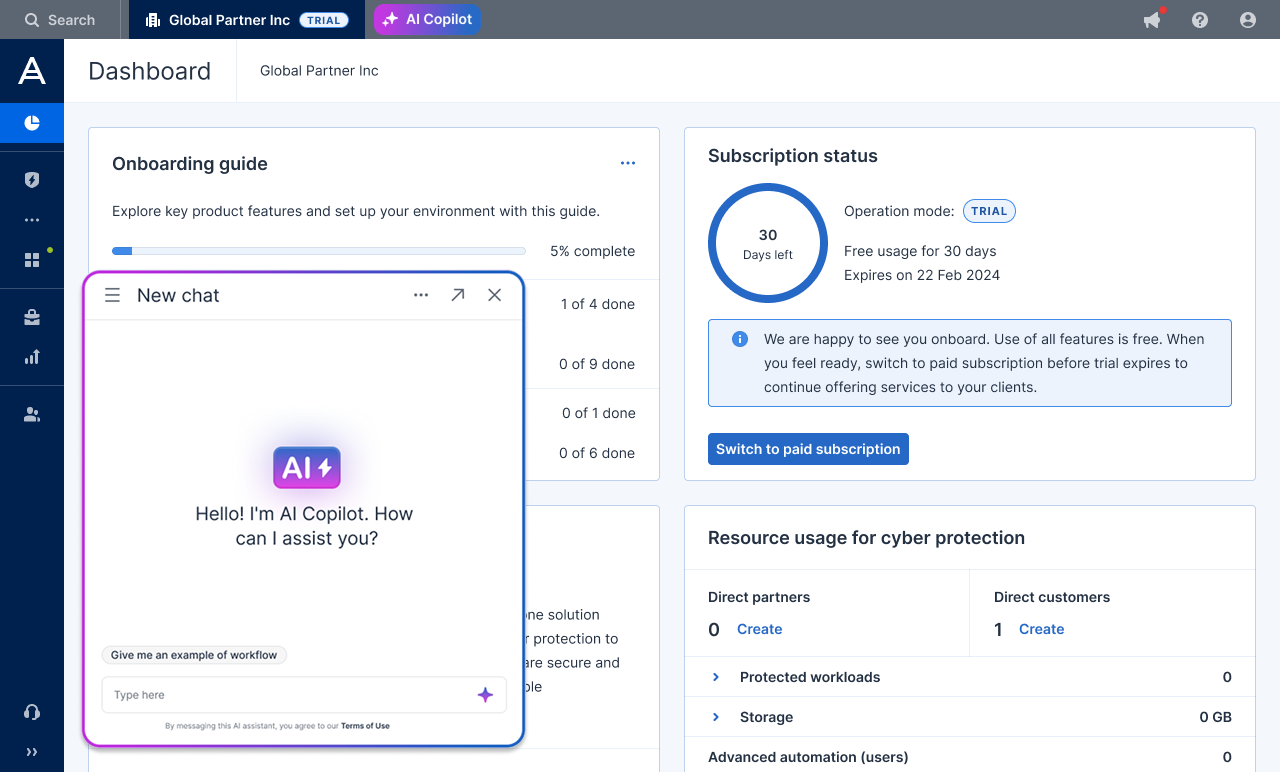Image resolution: width=1280 pixels, height=772 pixels.
Task: Select the Global Partner Inc tab
Action: coord(246,20)
